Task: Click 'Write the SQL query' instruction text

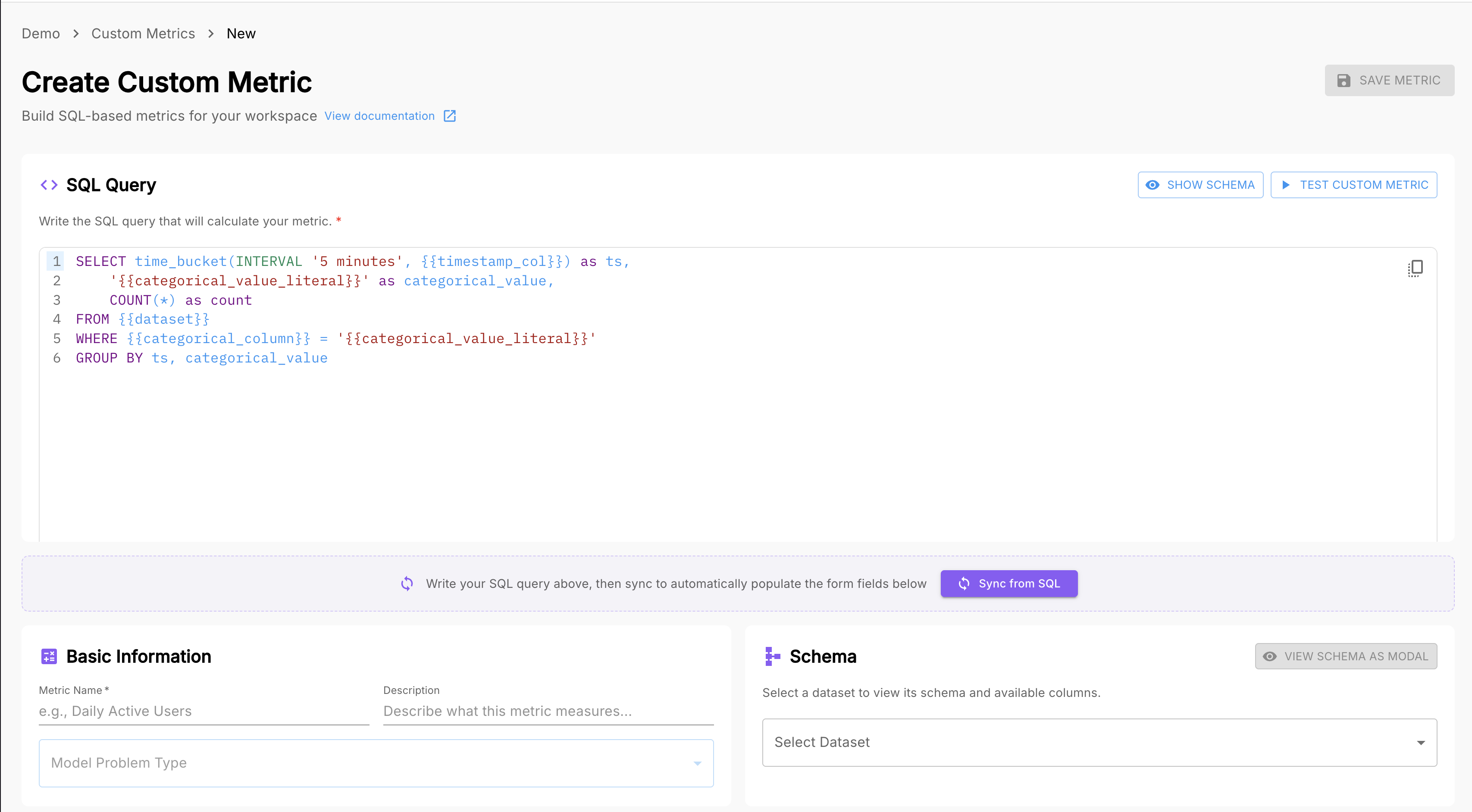Action: [x=186, y=222]
